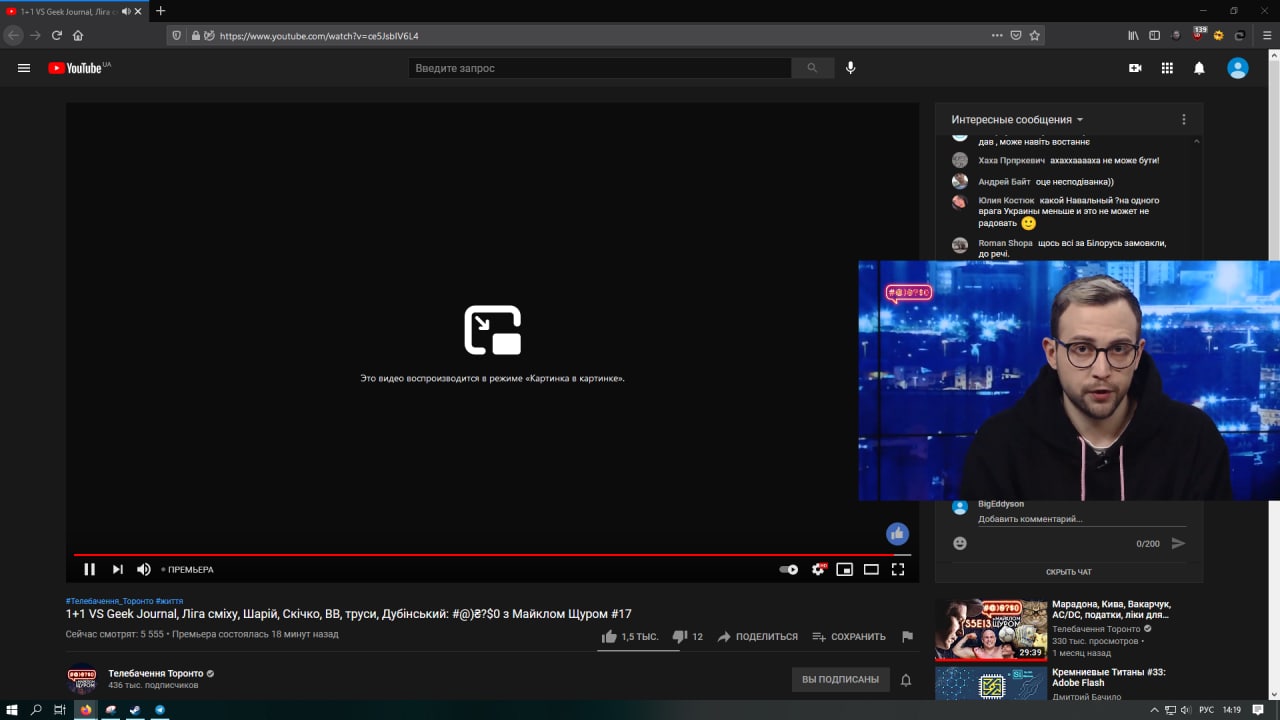Open the chat emoji picker
This screenshot has height=720, width=1280.
click(960, 543)
